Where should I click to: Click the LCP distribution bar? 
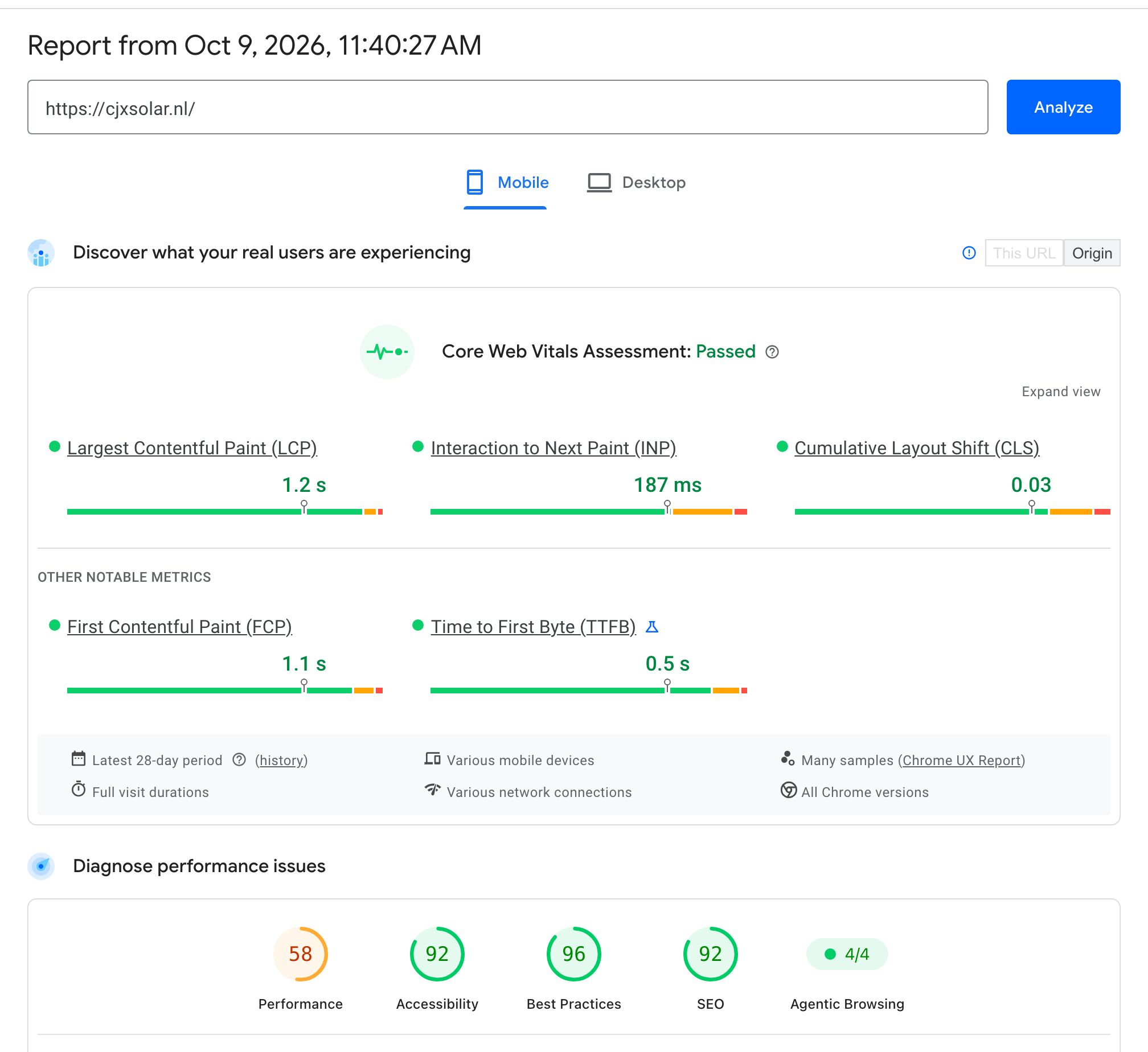[x=225, y=512]
